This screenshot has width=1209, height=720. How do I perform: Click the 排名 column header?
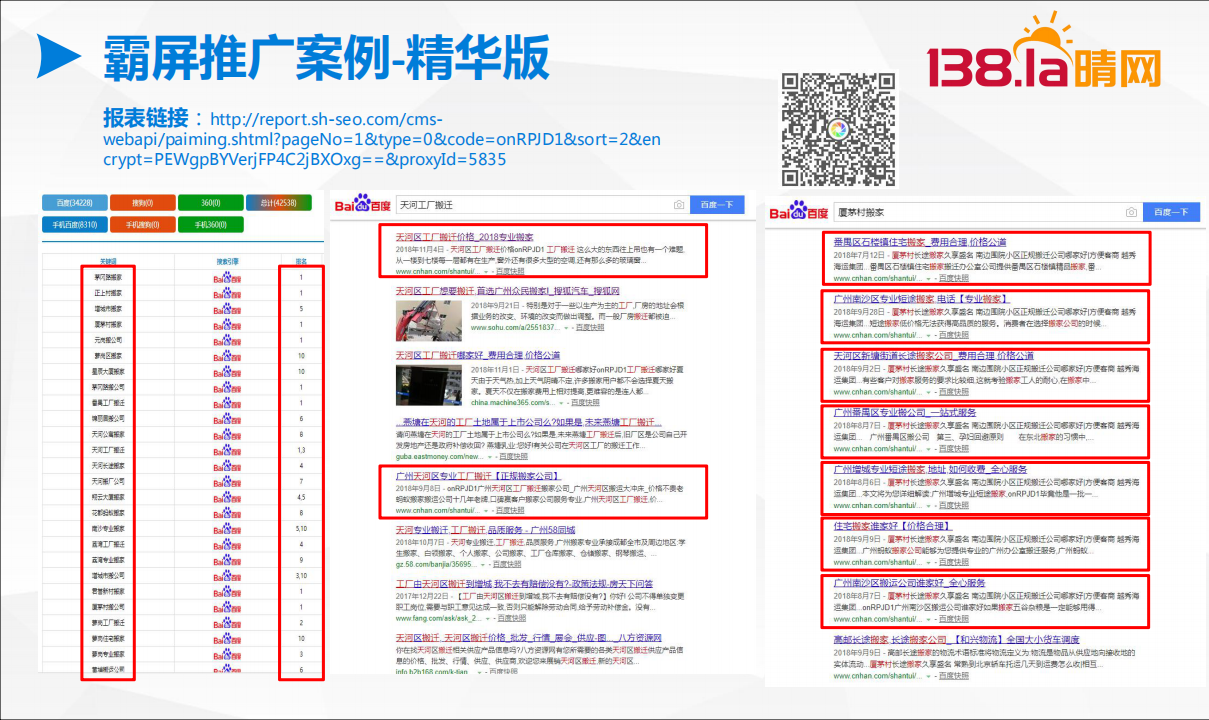(301, 261)
